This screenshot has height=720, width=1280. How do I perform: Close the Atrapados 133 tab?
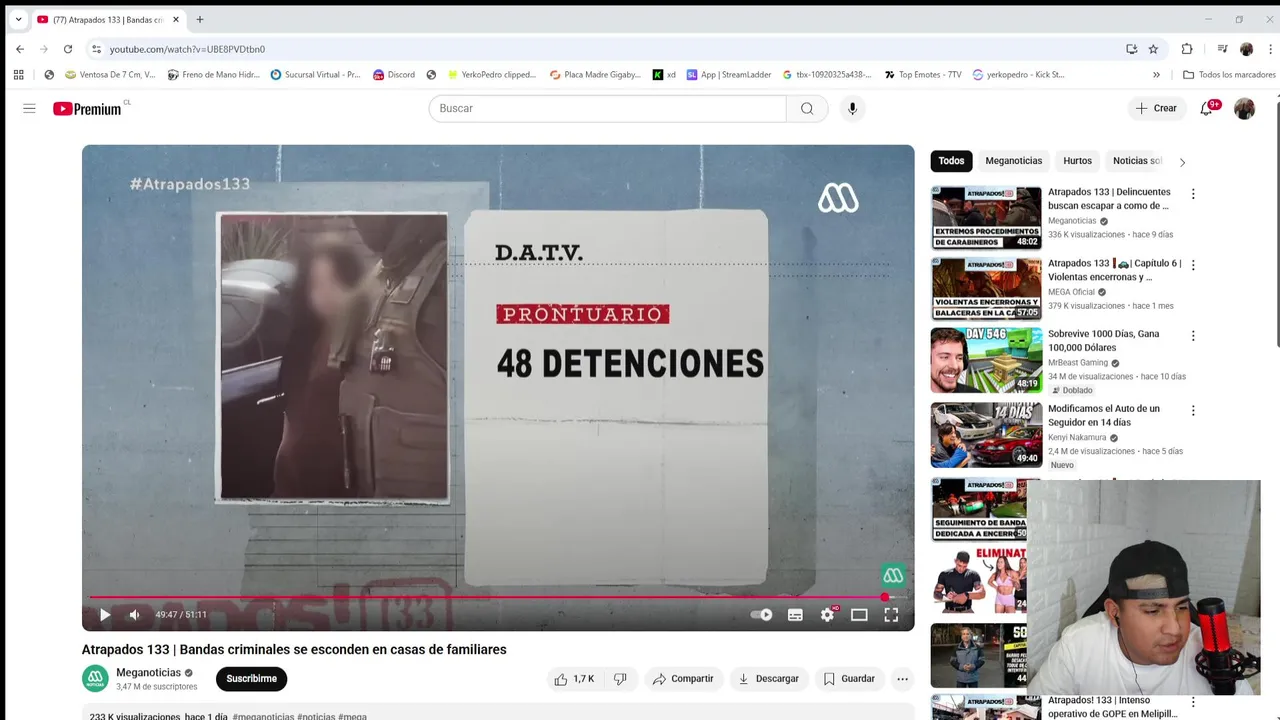pyautogui.click(x=176, y=19)
